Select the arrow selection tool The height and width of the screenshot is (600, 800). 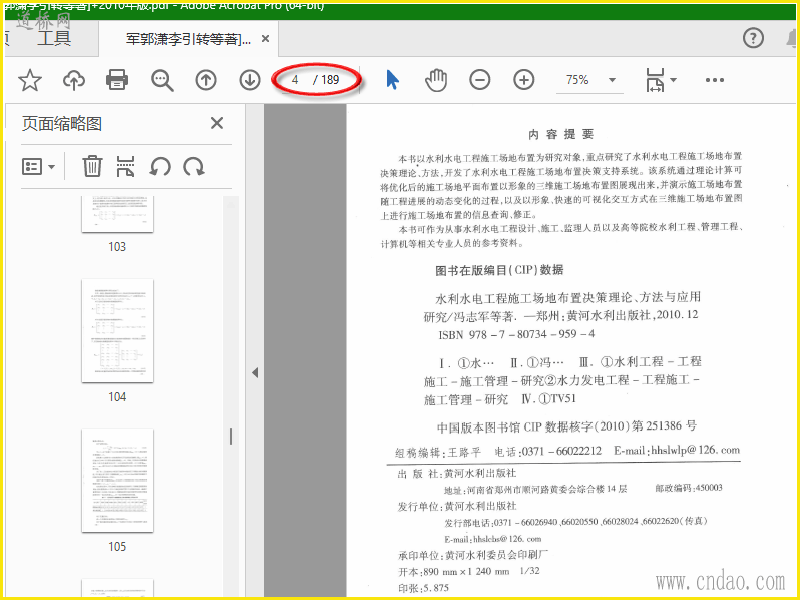click(x=392, y=80)
